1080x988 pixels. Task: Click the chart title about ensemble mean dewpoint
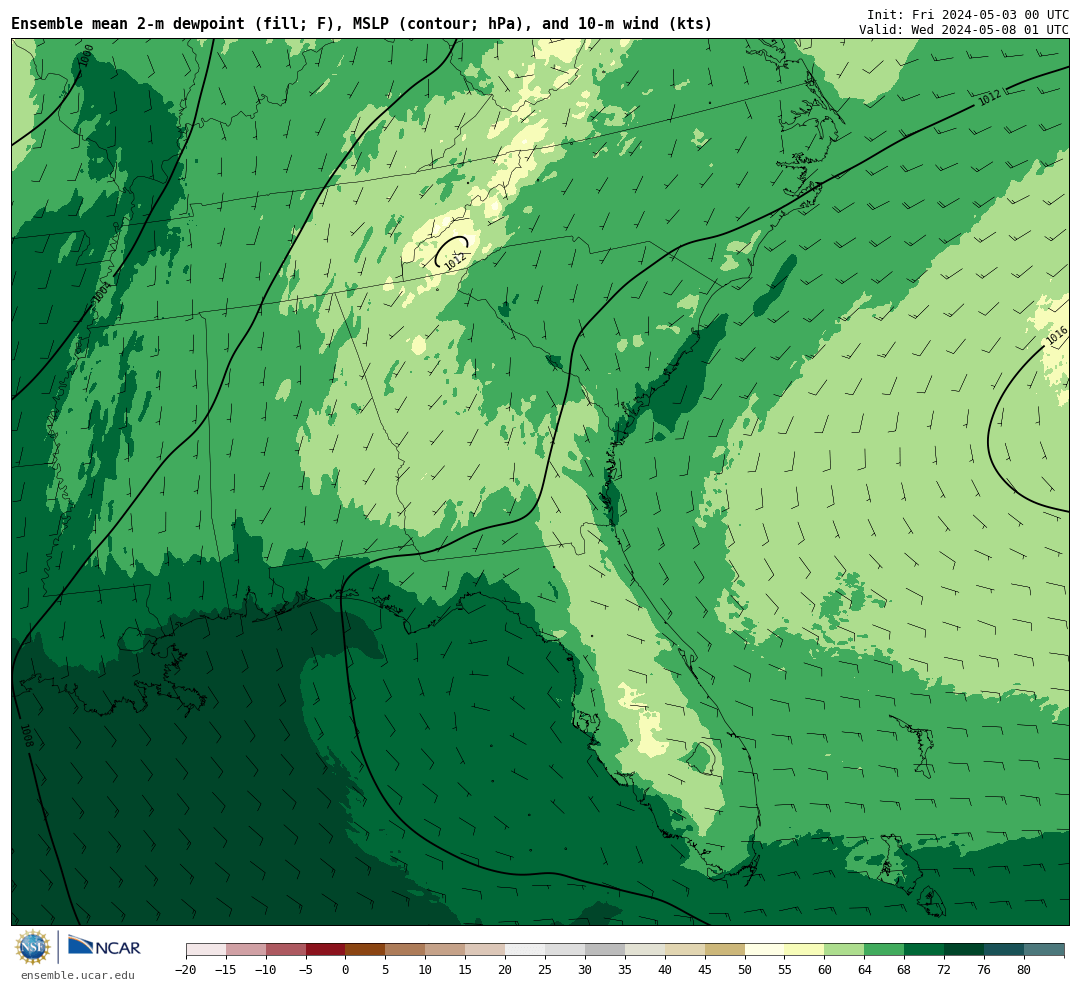pyautogui.click(x=362, y=24)
